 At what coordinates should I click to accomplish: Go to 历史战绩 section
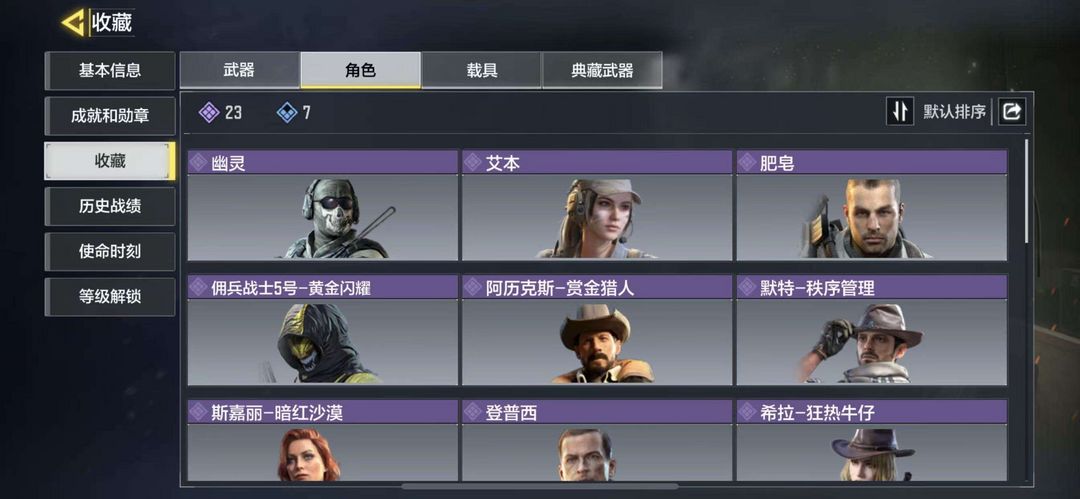[110, 206]
